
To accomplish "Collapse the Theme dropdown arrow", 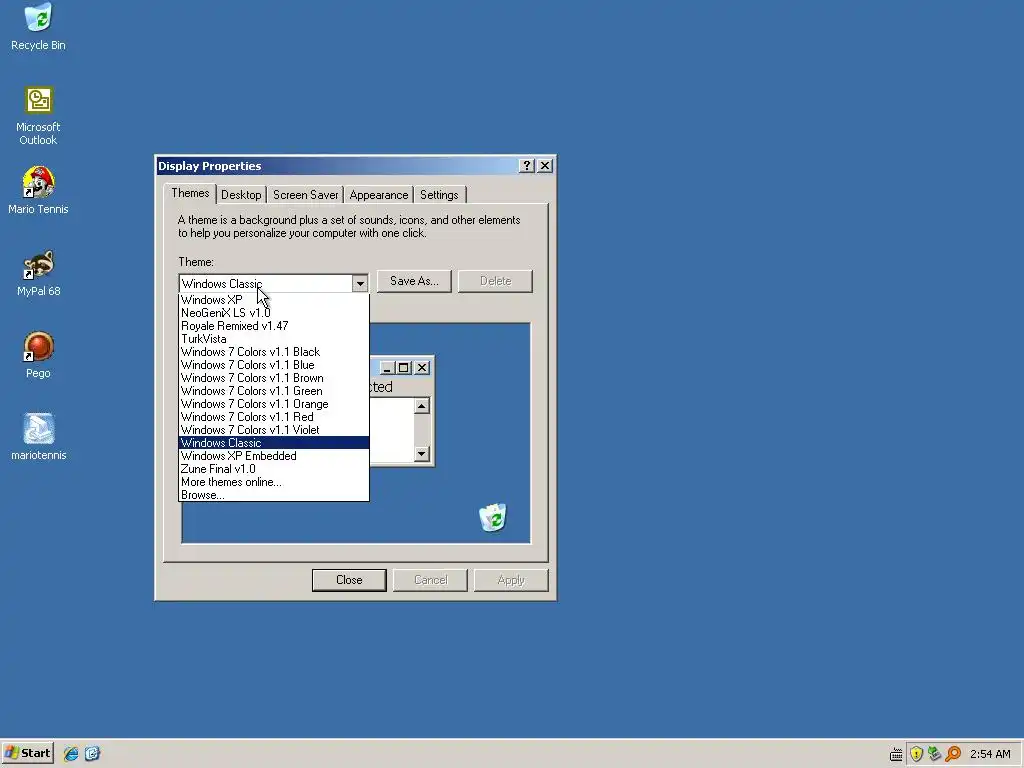I will (360, 284).
